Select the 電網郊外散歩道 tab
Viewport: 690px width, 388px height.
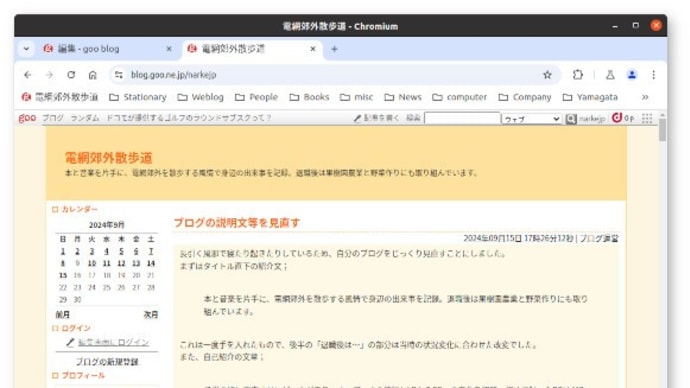point(252,49)
